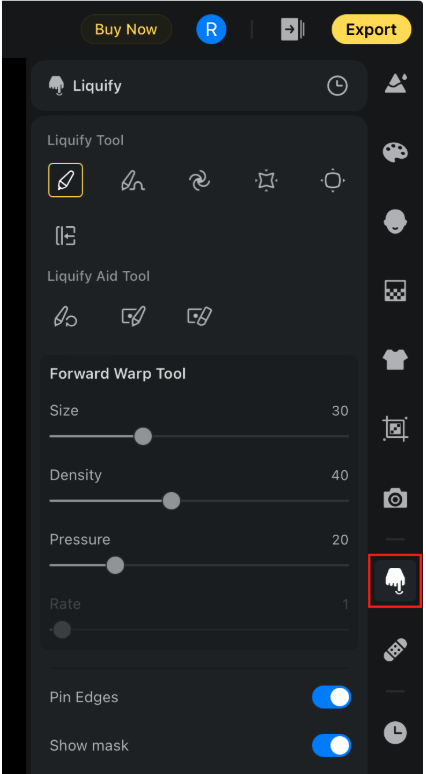Screen dimensions: 426x774
Task: Open the heal bandage tool panel
Action: pos(395,650)
